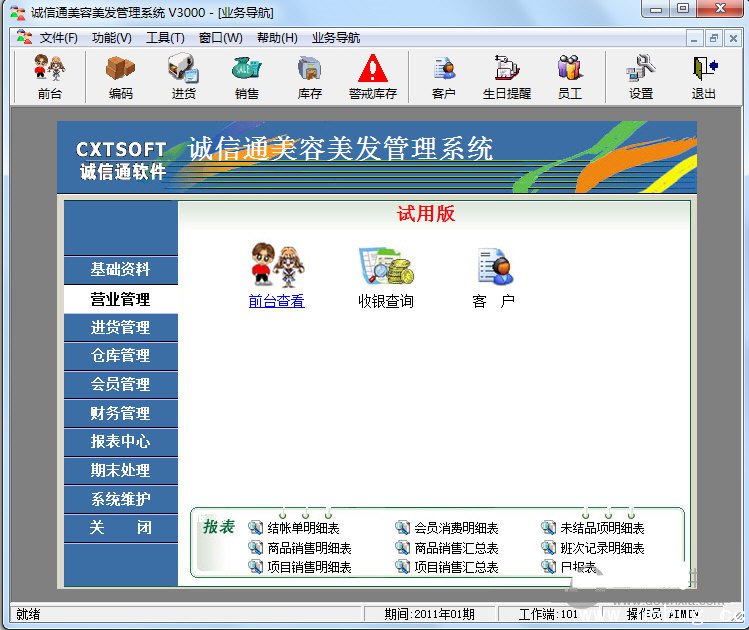This screenshot has width=749, height=630.
Task: Open the 文件(F) menu
Action: 58,38
